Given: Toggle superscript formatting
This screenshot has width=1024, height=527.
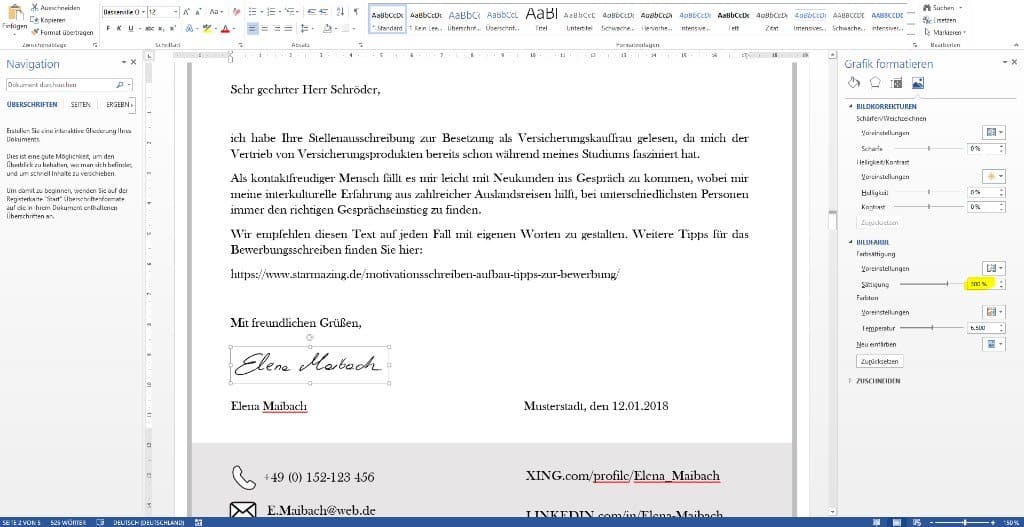Looking at the screenshot, I should tap(172, 29).
